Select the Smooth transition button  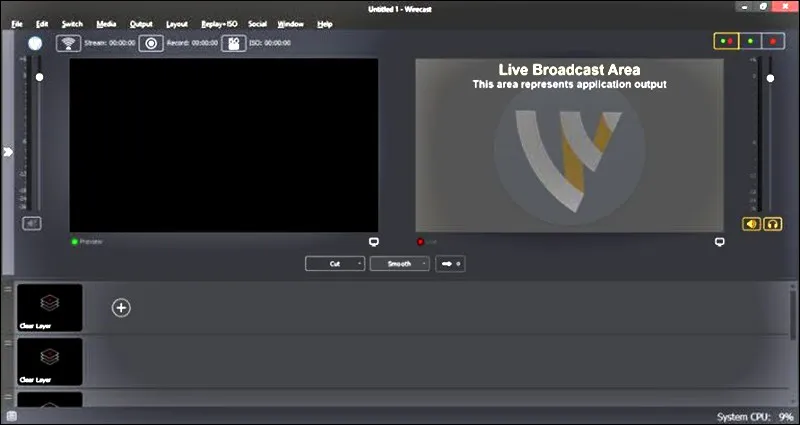(399, 264)
